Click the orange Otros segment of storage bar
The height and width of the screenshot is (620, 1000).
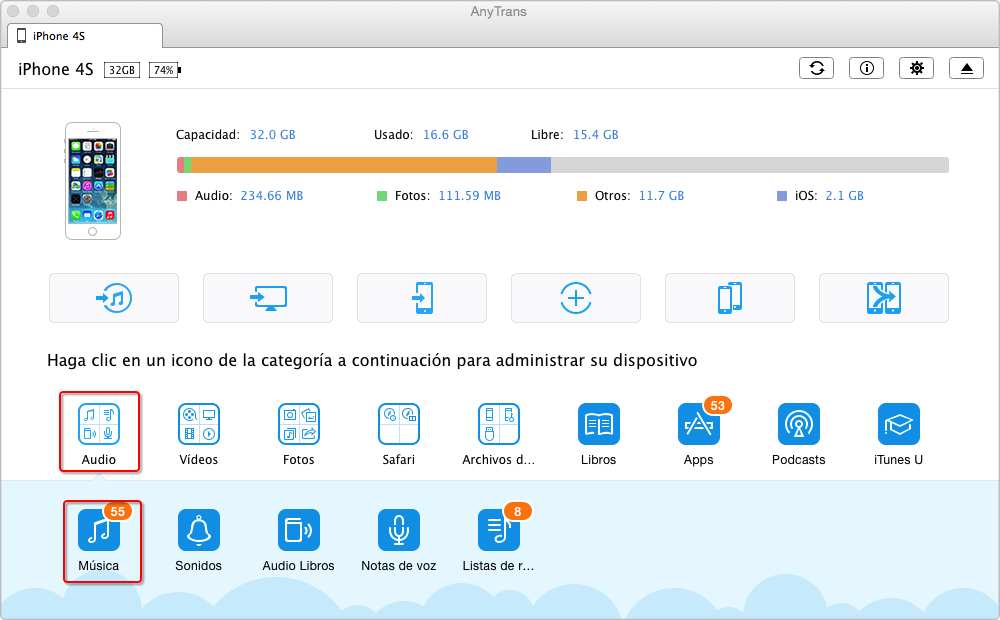(344, 165)
